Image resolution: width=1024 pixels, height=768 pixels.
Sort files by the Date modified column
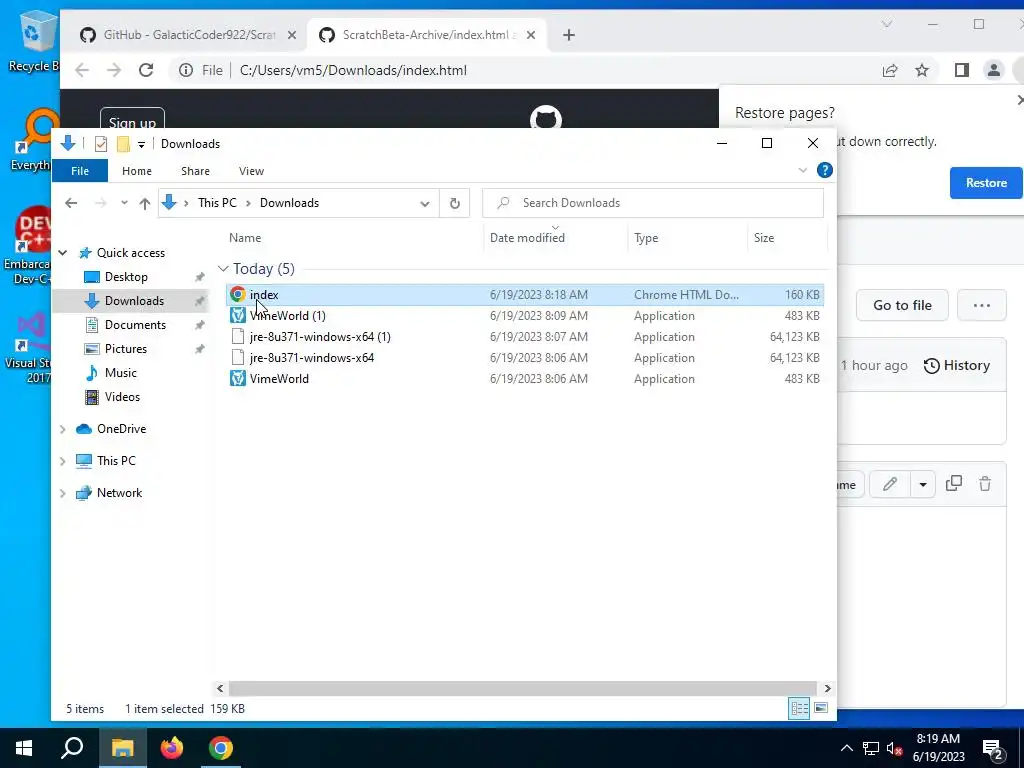pyautogui.click(x=527, y=238)
